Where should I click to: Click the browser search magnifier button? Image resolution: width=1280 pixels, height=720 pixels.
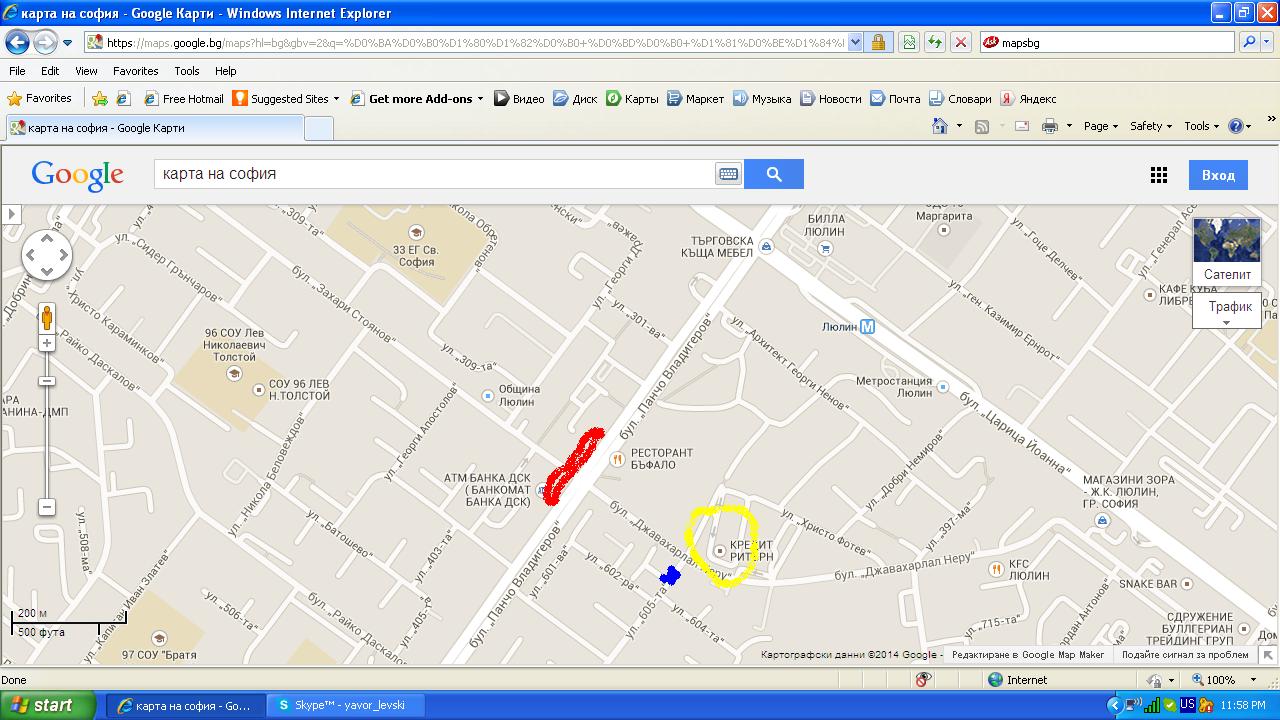[1248, 42]
